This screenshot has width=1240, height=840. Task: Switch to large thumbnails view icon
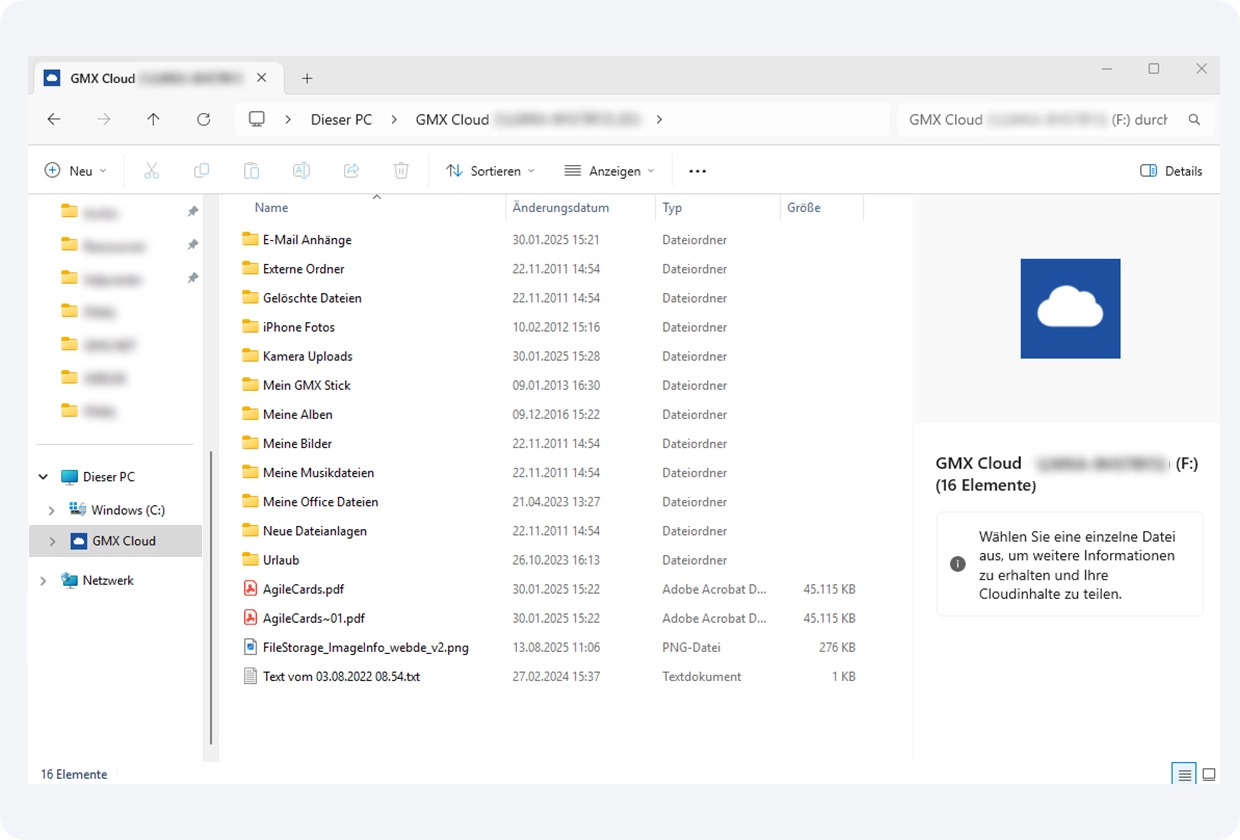1209,774
